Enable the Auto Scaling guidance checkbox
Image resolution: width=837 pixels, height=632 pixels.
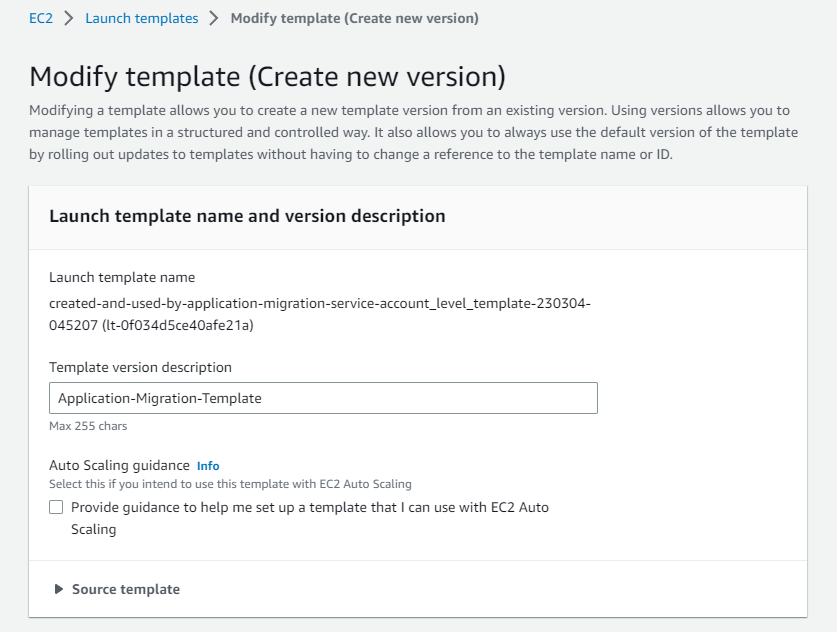point(56,507)
